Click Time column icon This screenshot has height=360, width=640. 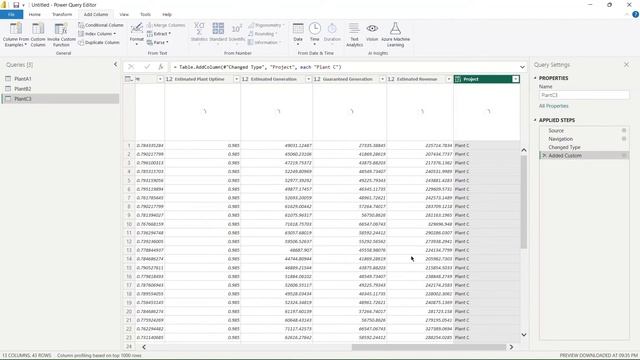pos(315,33)
